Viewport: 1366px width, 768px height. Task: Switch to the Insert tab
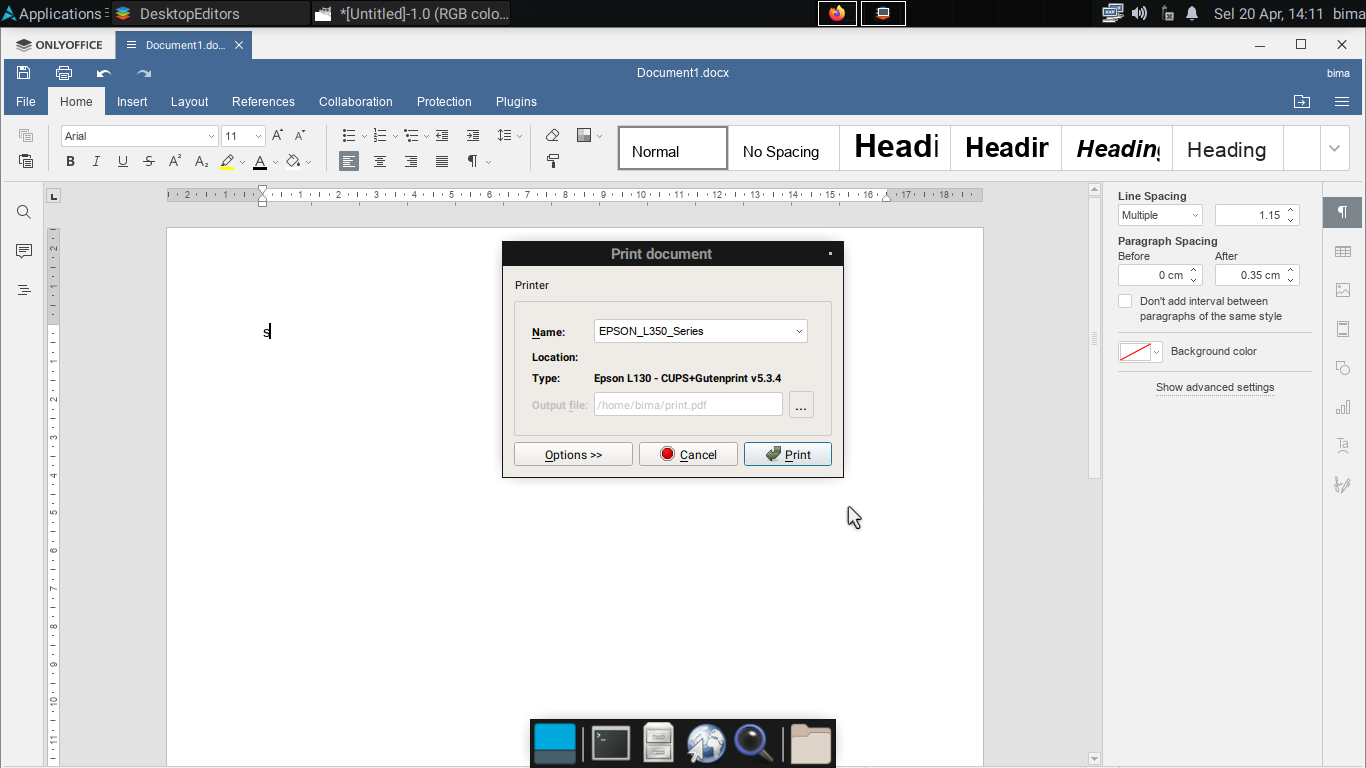pos(132,101)
